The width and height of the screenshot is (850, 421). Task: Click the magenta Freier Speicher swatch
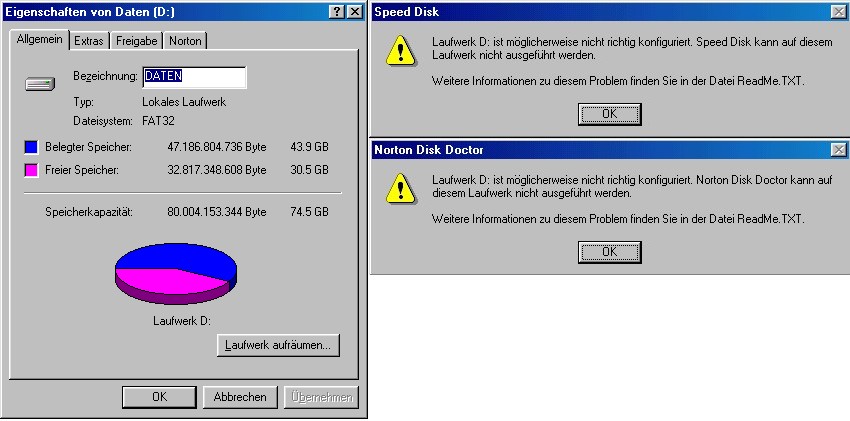[31, 171]
